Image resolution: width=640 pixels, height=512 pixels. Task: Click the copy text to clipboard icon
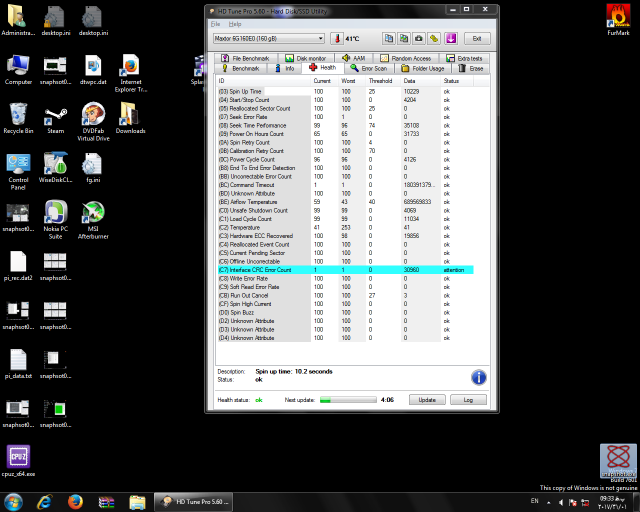388,38
